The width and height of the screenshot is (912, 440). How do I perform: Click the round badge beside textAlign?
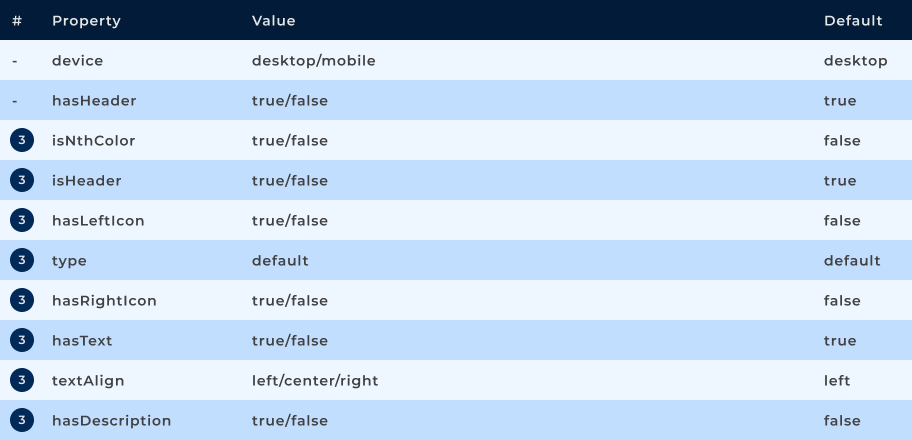pyautogui.click(x=22, y=381)
